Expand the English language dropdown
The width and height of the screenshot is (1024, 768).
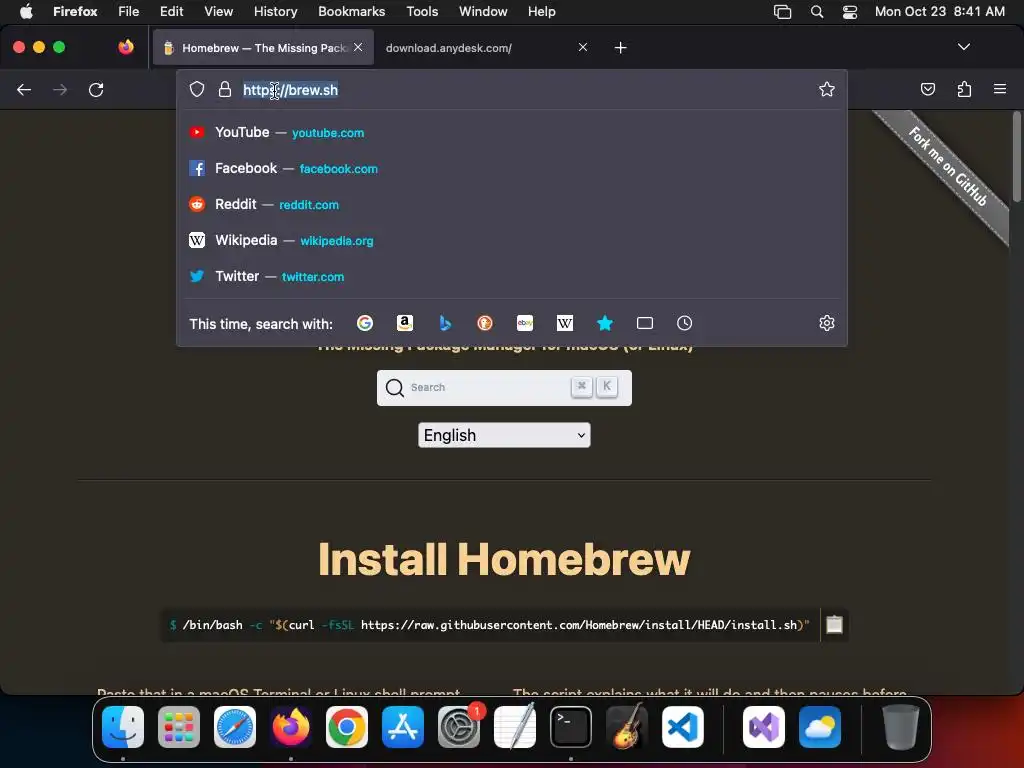click(504, 435)
